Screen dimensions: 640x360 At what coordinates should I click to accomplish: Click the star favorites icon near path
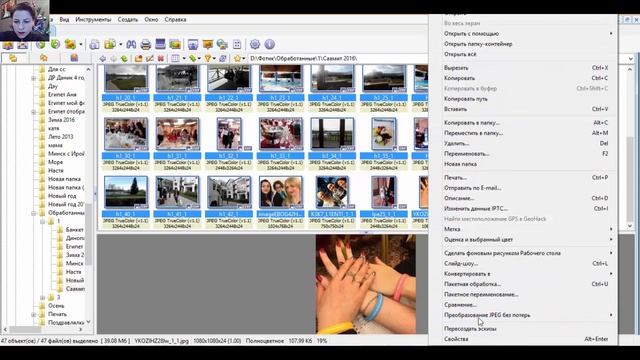tap(237, 58)
